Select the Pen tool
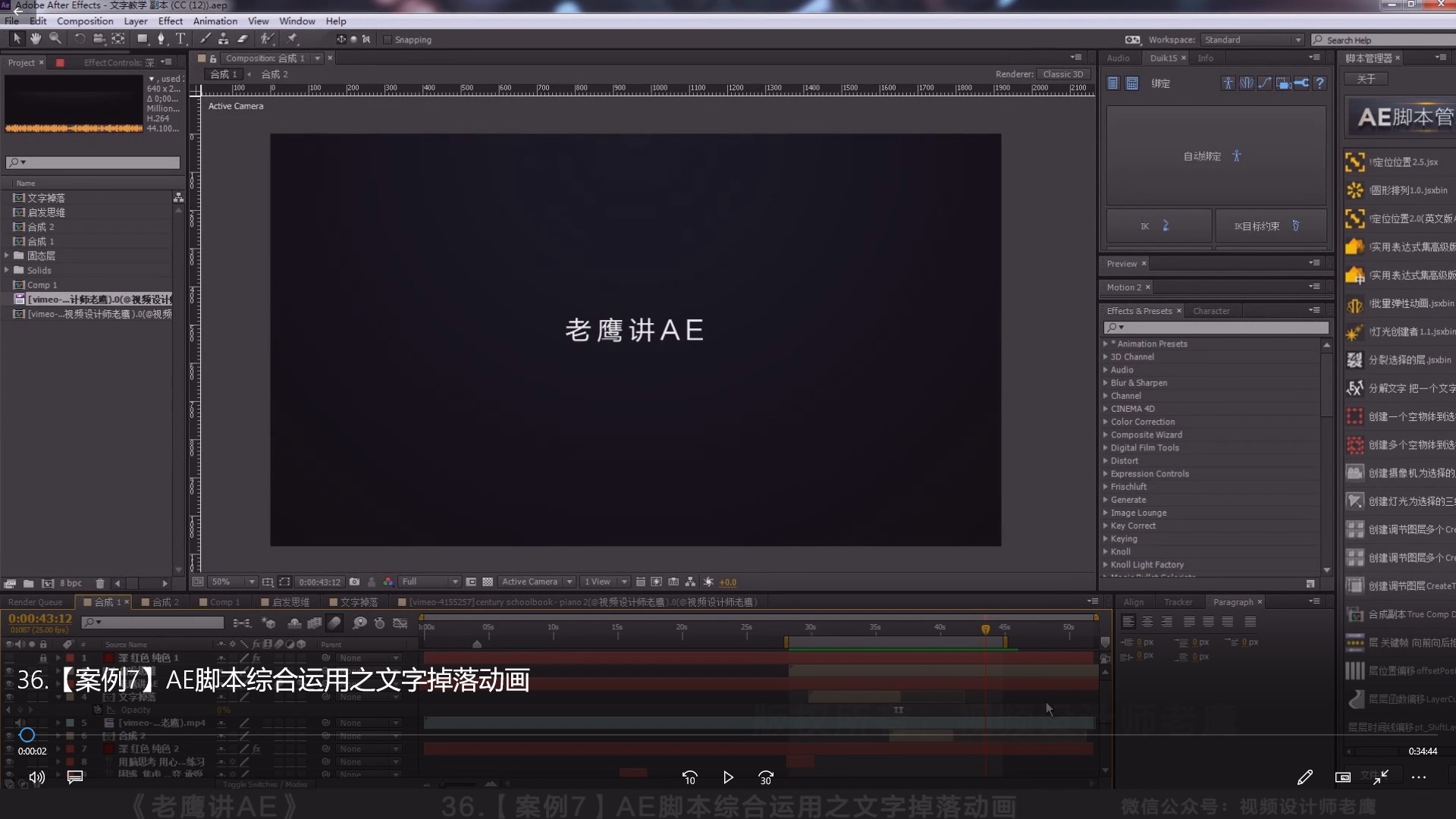The width and height of the screenshot is (1456, 819). pos(161,39)
